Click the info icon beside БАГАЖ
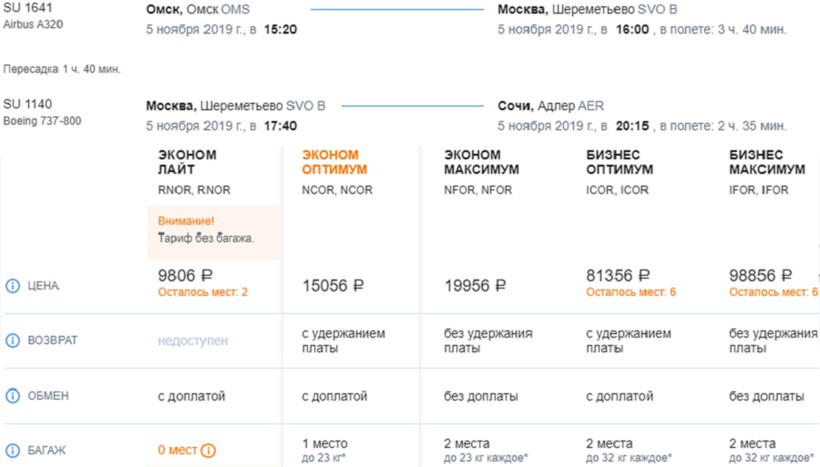820x467 pixels. (x=13, y=451)
